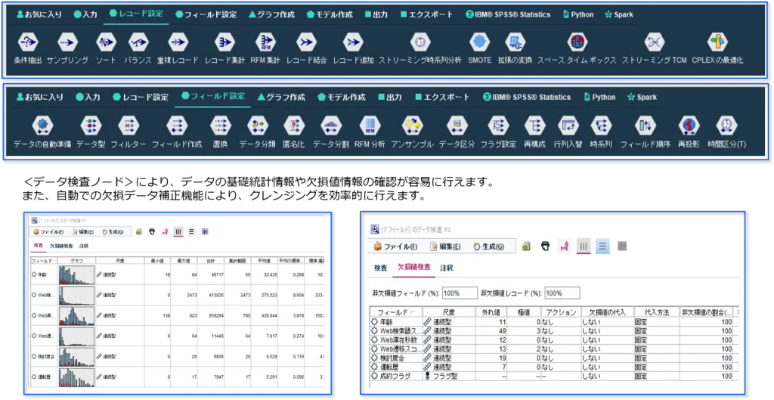Choose the 再構成 node icon
The height and width of the screenshot is (400, 774).
534,126
